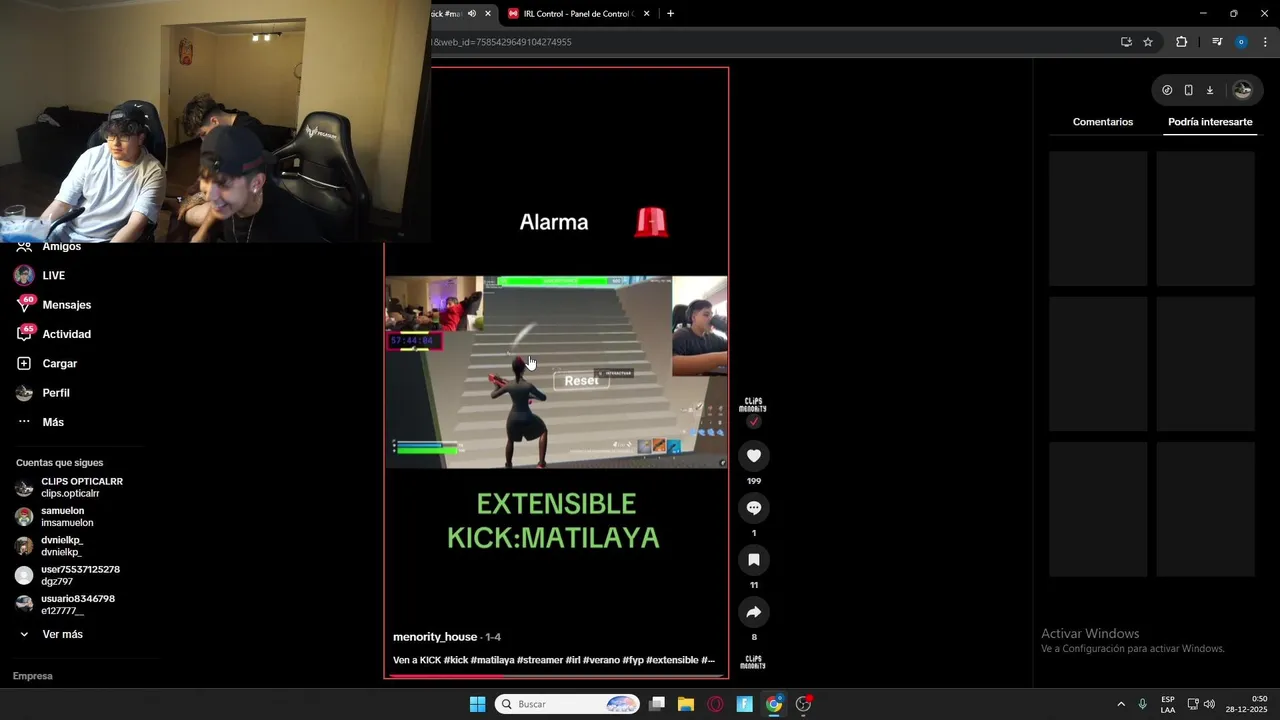The height and width of the screenshot is (720, 1280).
Task: Show hidden system tray icons
Action: (x=1120, y=704)
